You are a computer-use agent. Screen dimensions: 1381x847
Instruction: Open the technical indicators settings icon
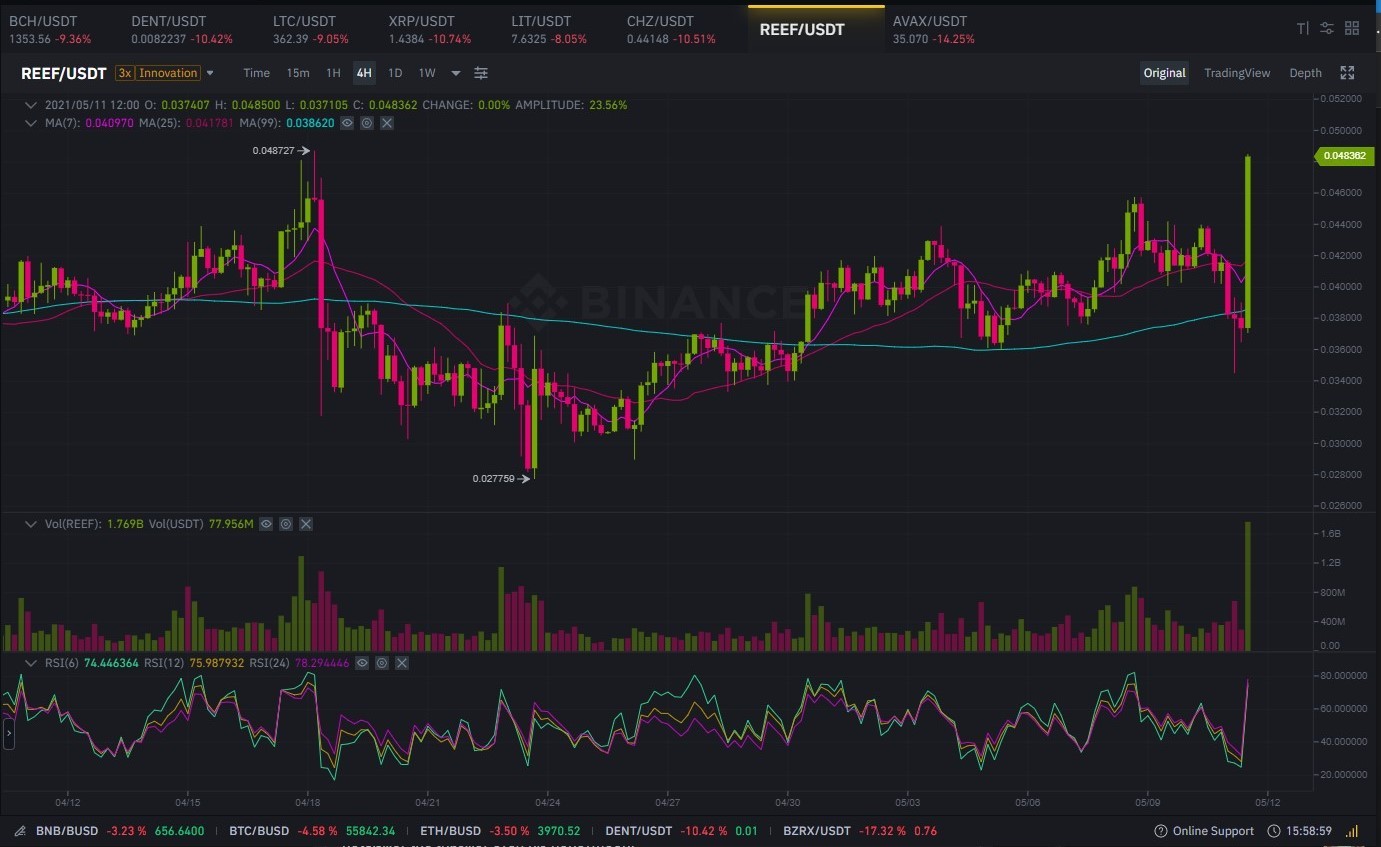point(481,73)
